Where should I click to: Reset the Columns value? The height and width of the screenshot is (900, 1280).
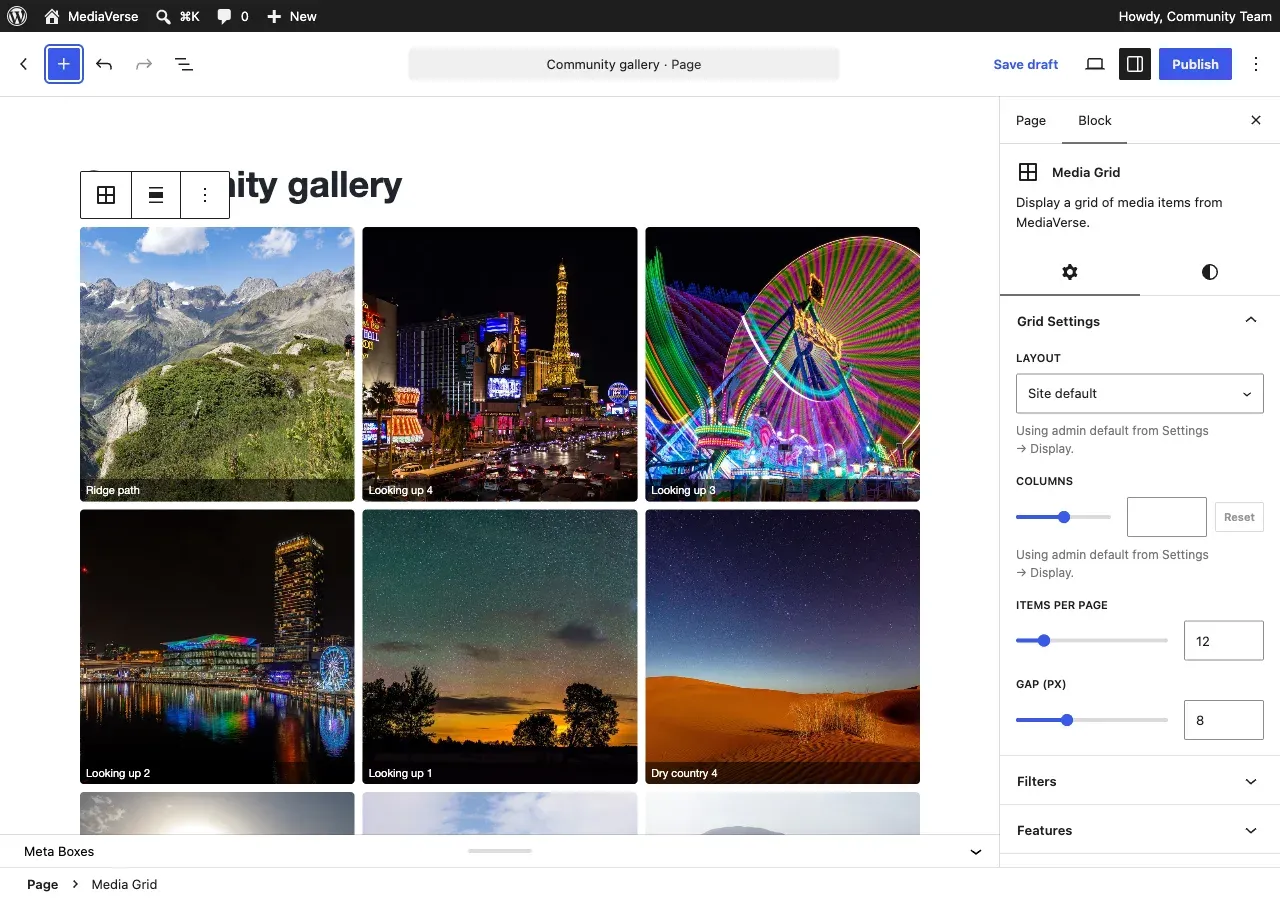[1239, 517]
